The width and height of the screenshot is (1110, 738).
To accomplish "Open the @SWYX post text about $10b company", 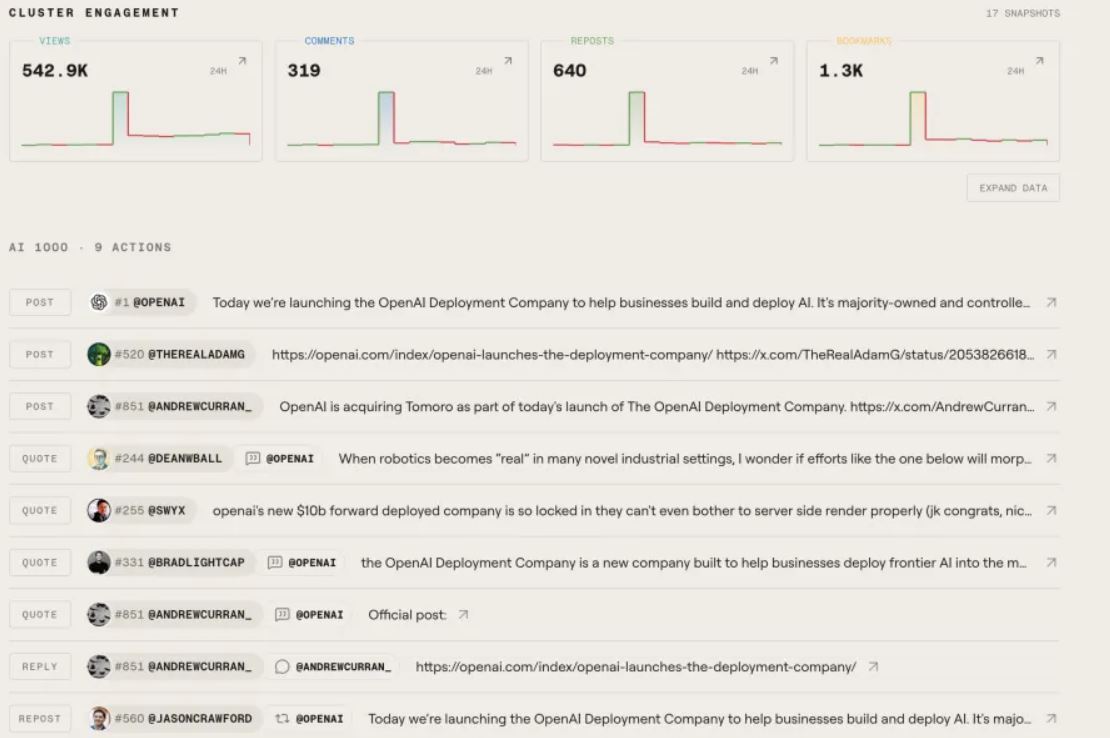I will (622, 510).
